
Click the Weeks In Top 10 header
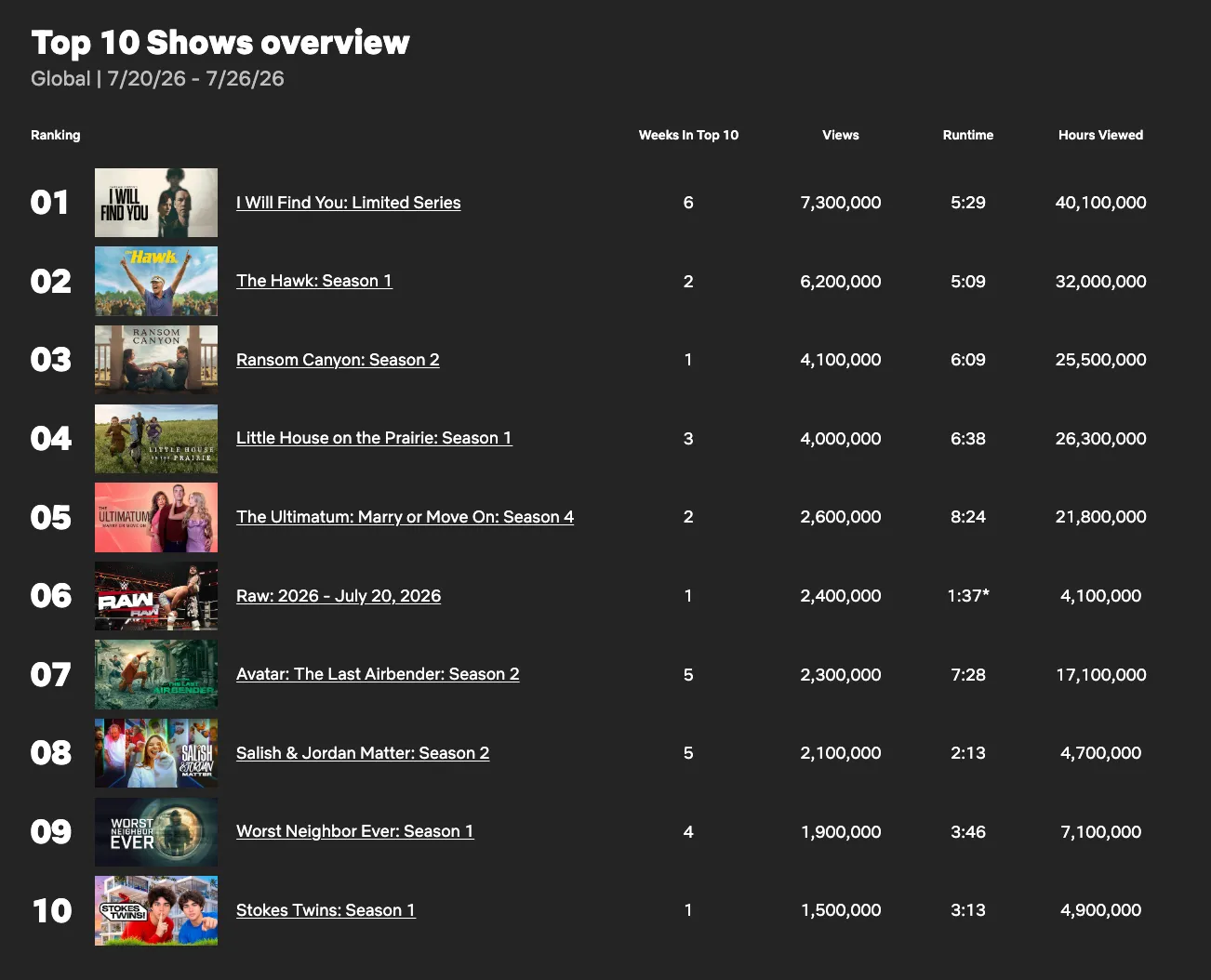coord(688,135)
